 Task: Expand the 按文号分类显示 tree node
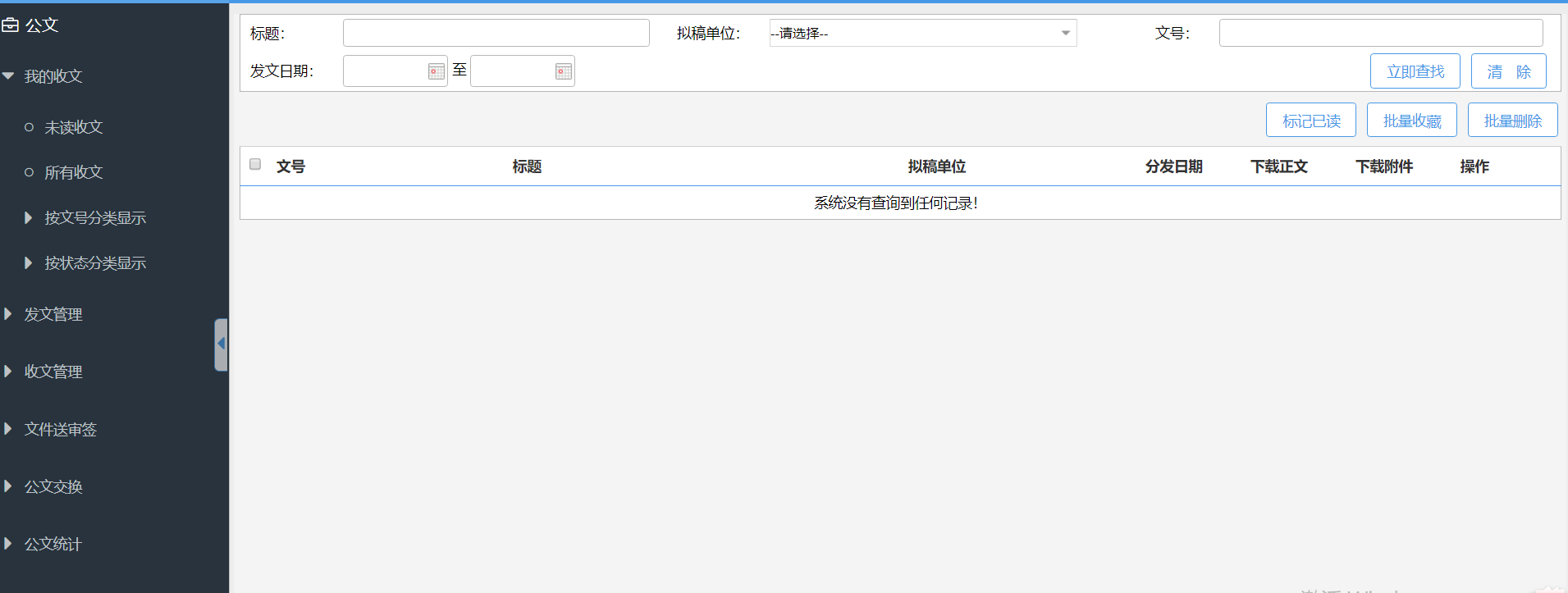point(30,218)
